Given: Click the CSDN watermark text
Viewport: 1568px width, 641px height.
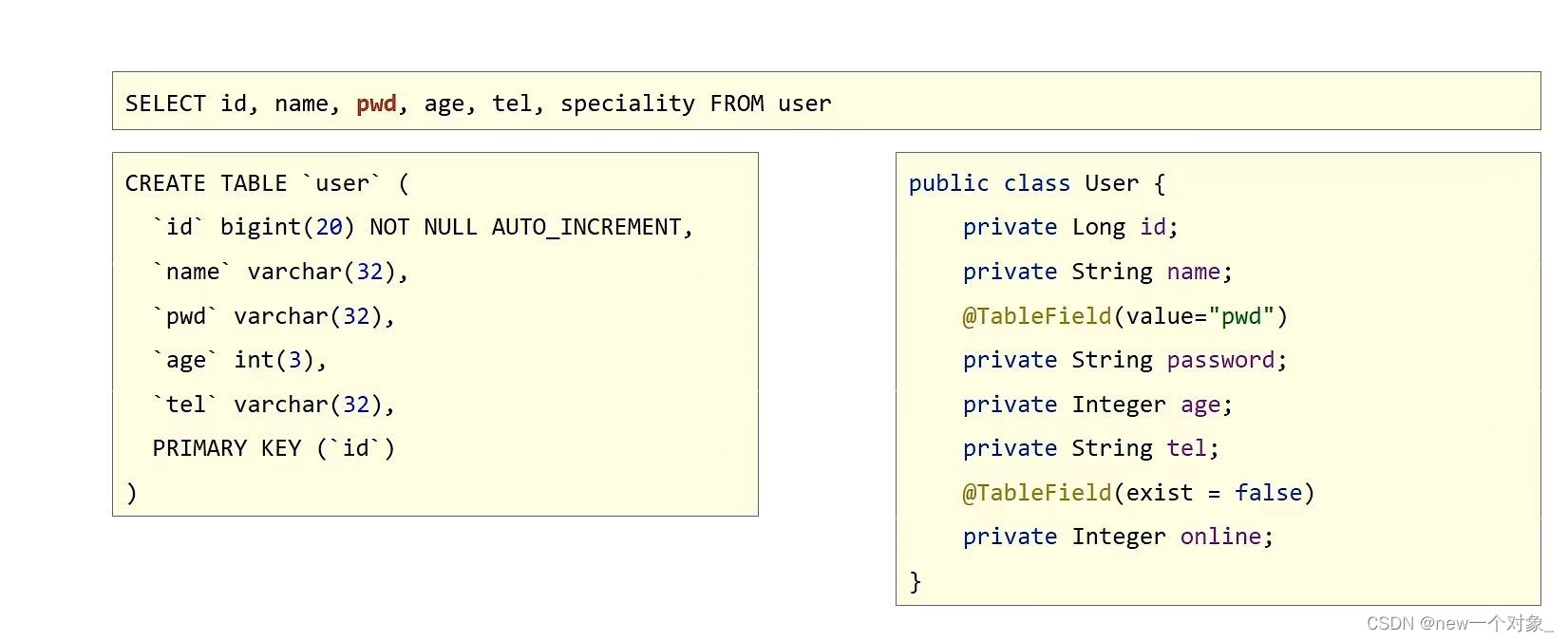Looking at the screenshot, I should pos(1460,623).
